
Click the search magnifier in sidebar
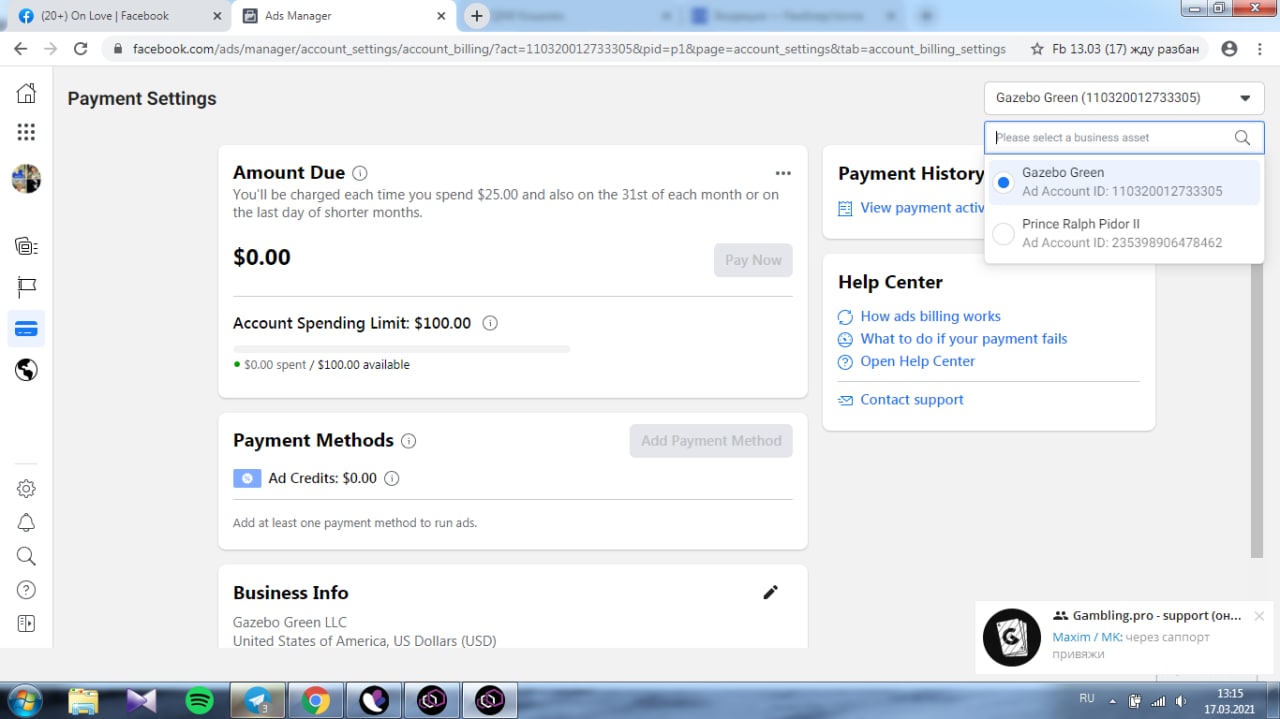[x=26, y=556]
